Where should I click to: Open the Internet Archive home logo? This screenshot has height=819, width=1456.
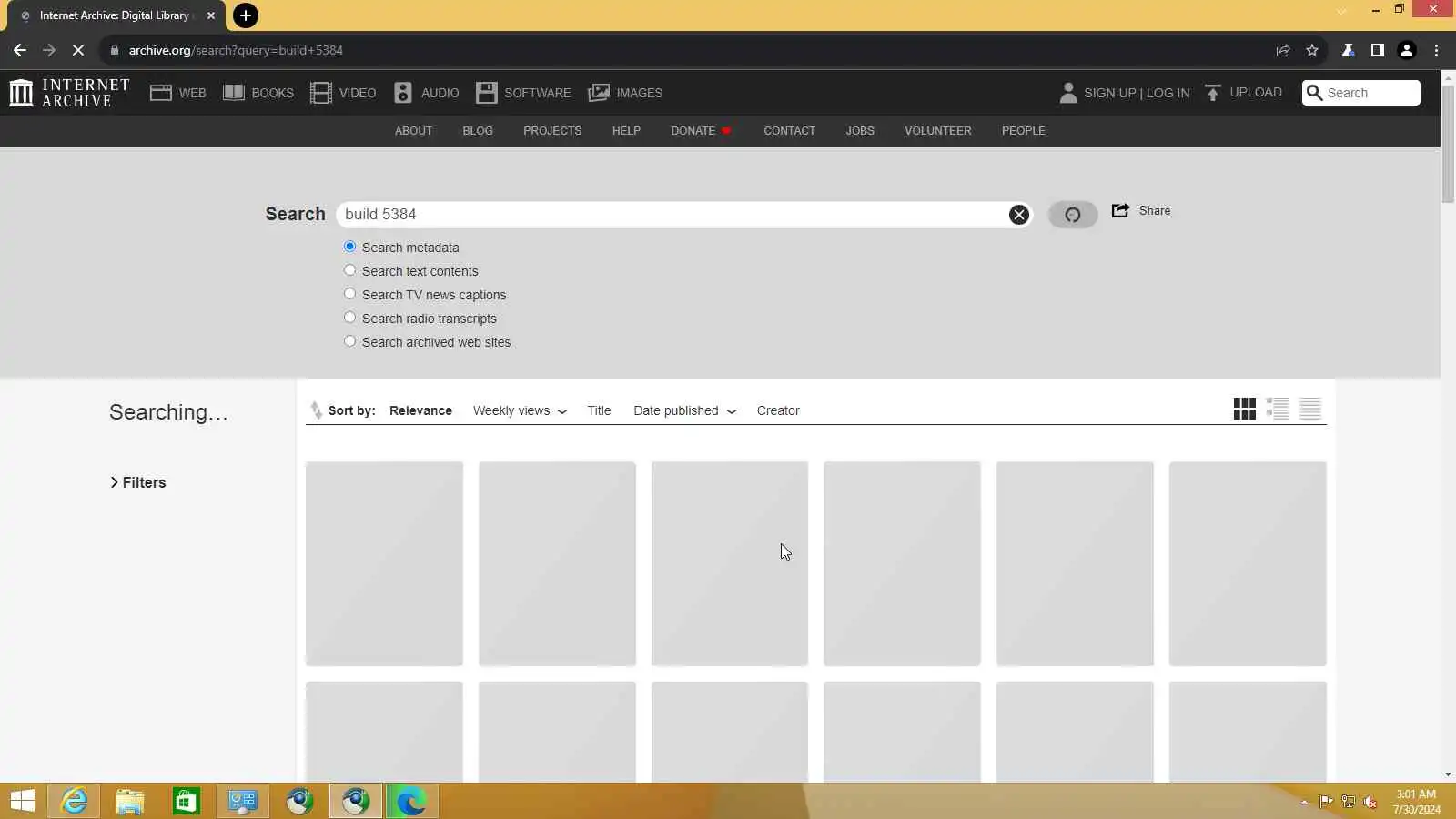click(69, 93)
